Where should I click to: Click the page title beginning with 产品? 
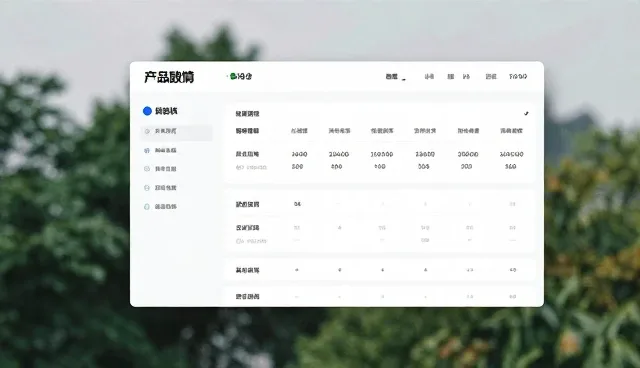169,77
